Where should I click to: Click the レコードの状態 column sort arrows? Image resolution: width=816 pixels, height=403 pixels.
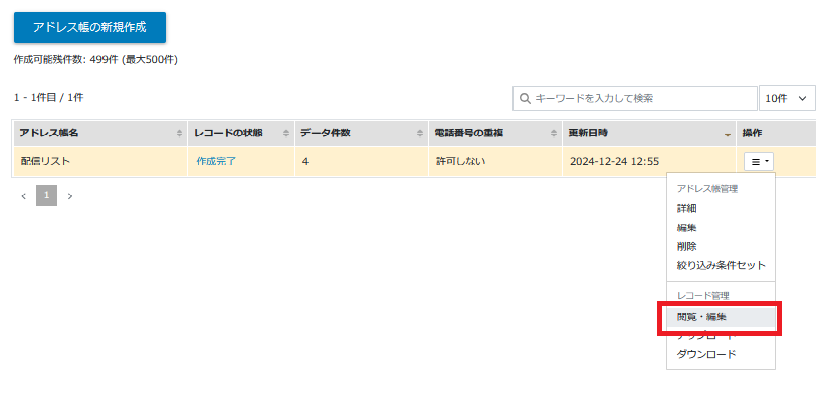pos(285,133)
